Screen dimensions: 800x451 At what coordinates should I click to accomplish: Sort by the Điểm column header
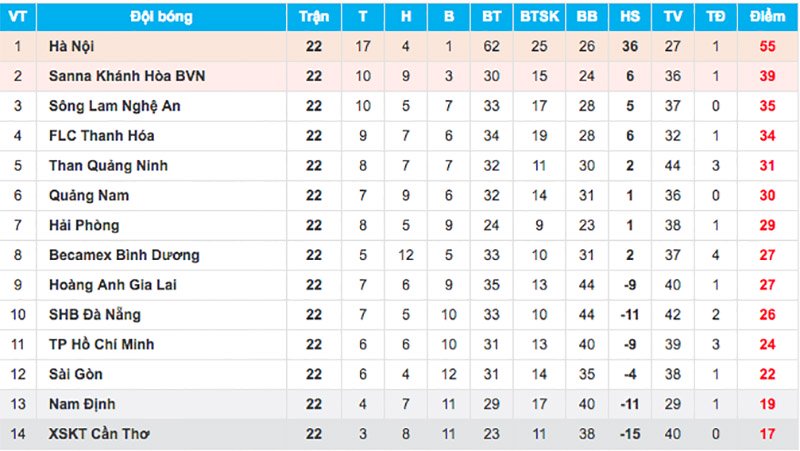(767, 17)
